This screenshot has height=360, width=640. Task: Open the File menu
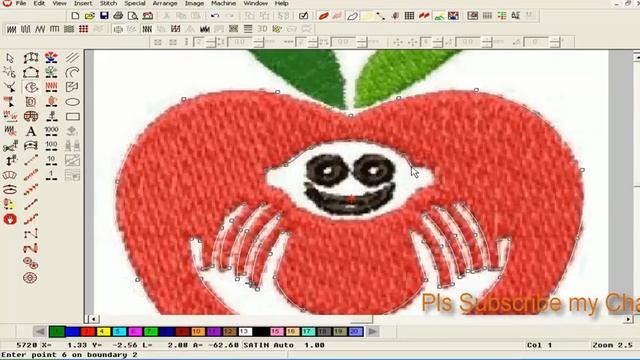click(21, 3)
